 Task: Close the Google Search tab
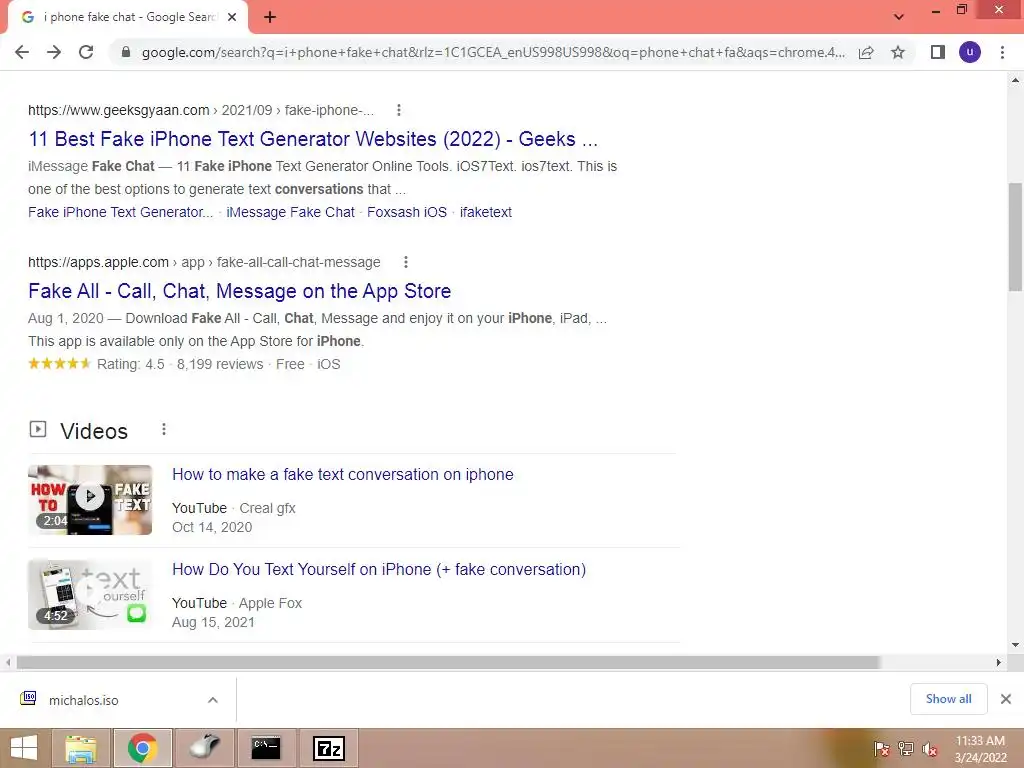[x=232, y=17]
